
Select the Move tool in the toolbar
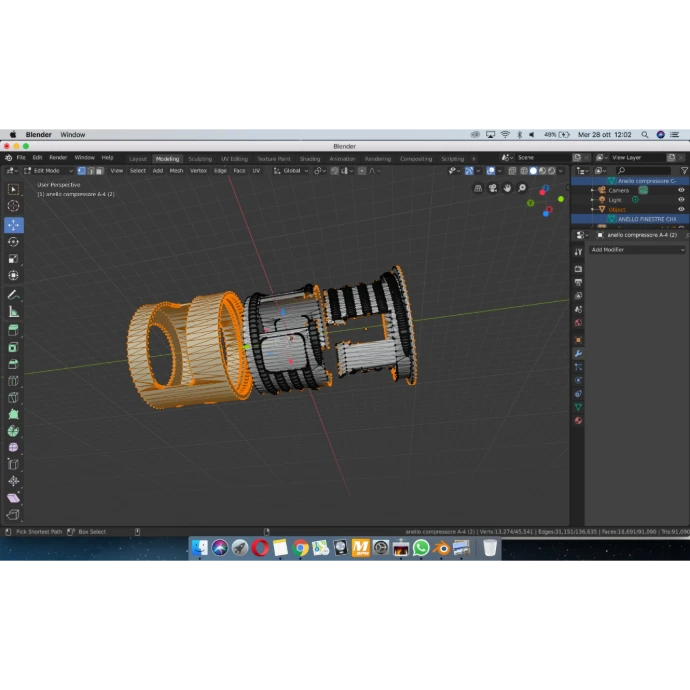coord(13,225)
